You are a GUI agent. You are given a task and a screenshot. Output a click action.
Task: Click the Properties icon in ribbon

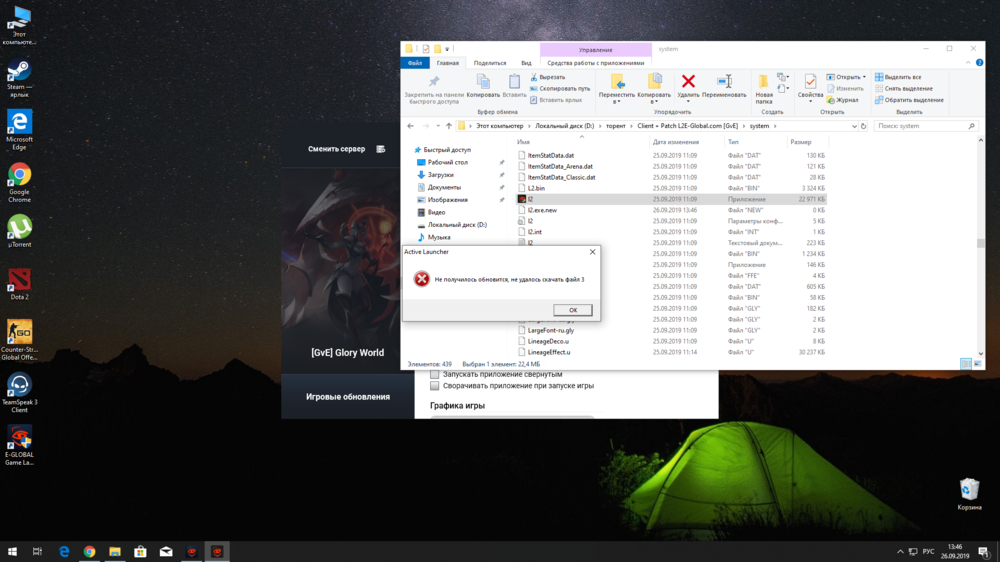point(810,82)
